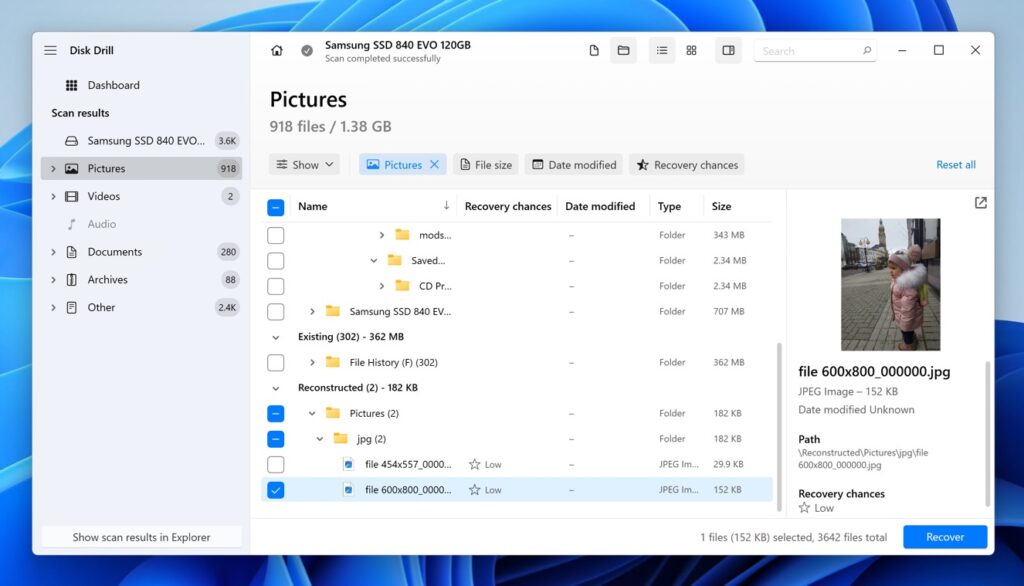The image size is (1024, 586).
Task: Open the folder browse icon in toolbar
Action: 623,49
